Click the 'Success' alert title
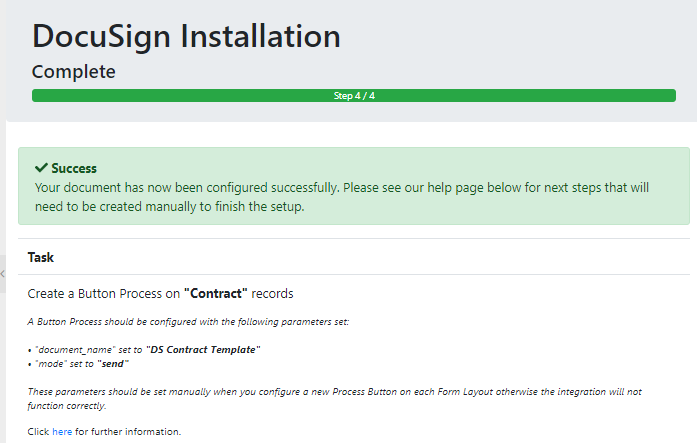This screenshot has width=697, height=443. 74,168
